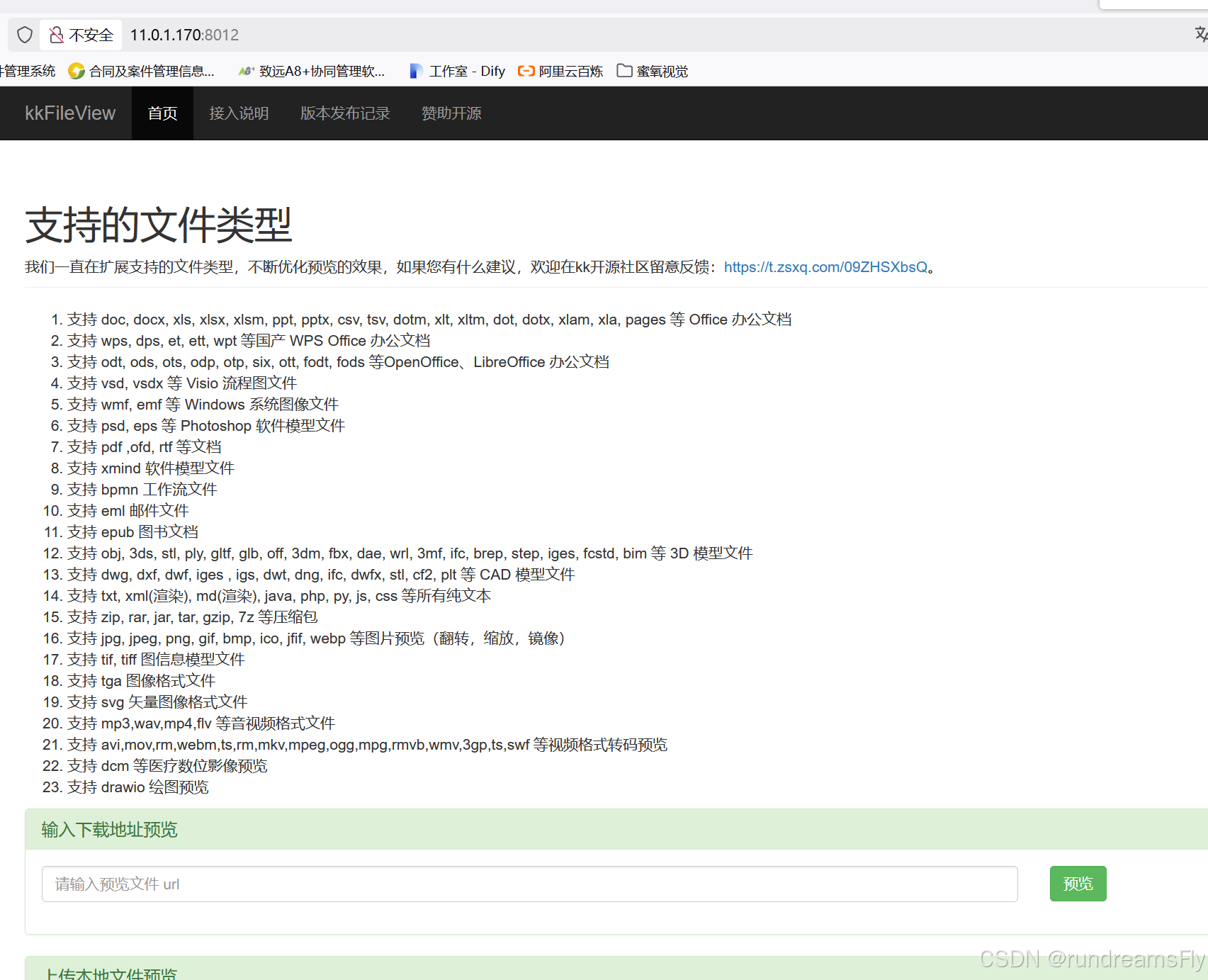Open the 阿里云百炼 bookmark

pos(560,71)
